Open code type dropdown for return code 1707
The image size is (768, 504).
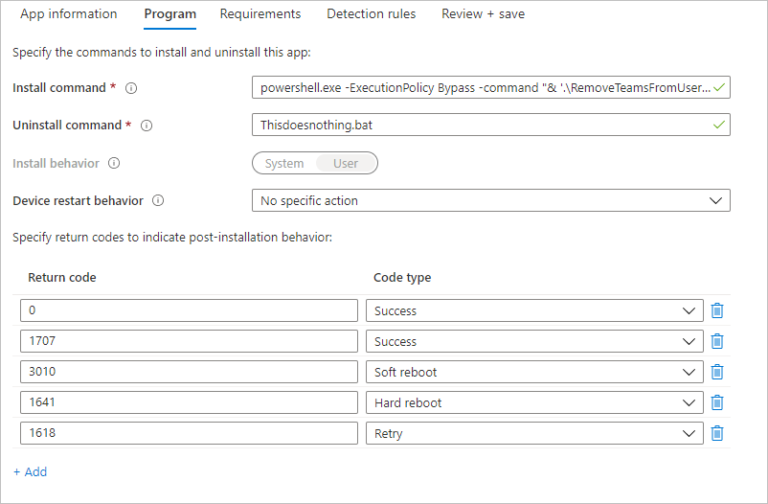click(x=534, y=341)
